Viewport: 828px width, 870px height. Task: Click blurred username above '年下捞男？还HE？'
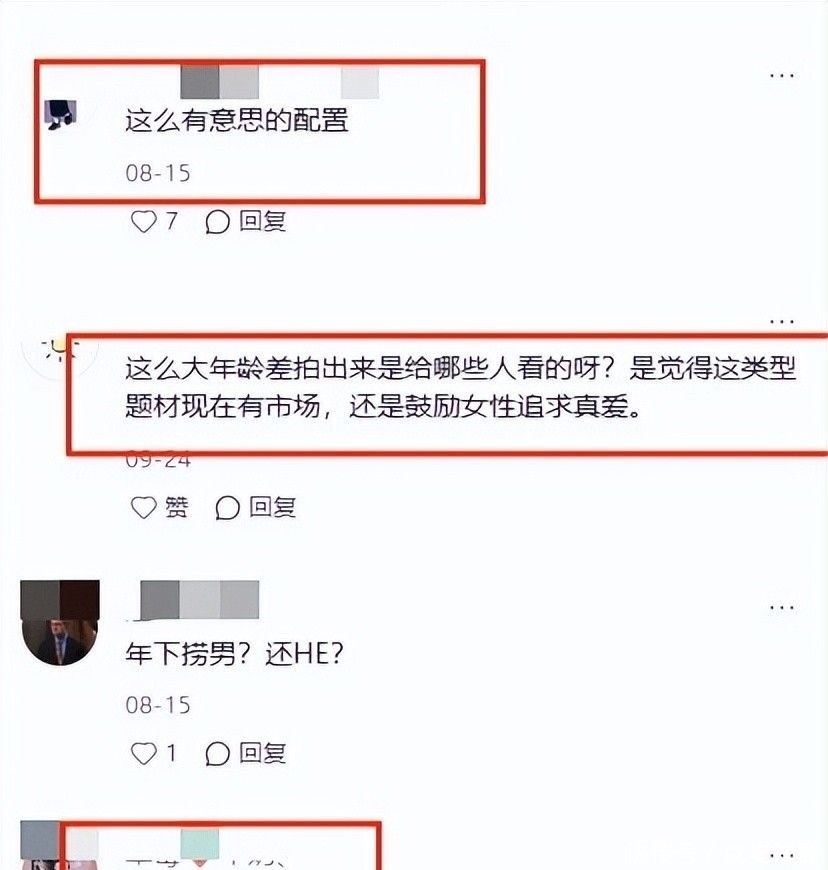(x=200, y=600)
